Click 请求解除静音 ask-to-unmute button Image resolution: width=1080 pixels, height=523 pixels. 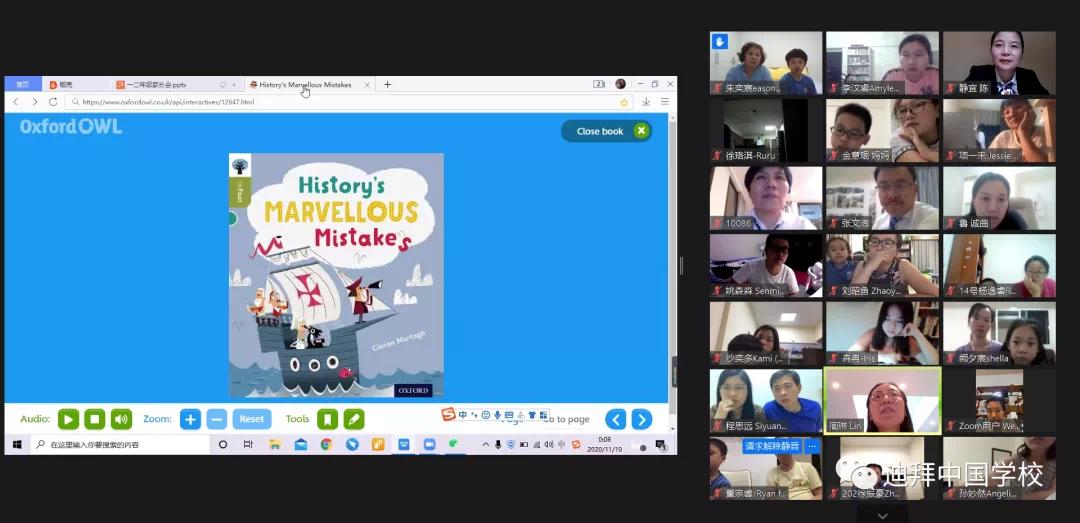(x=771, y=446)
